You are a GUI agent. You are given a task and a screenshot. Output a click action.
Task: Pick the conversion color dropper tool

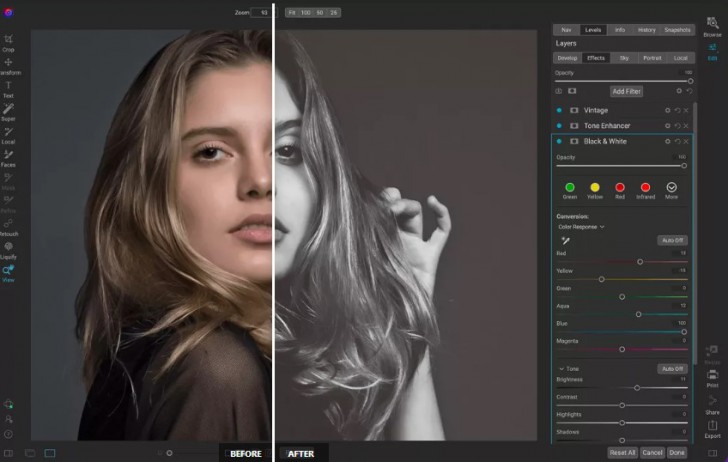(566, 241)
